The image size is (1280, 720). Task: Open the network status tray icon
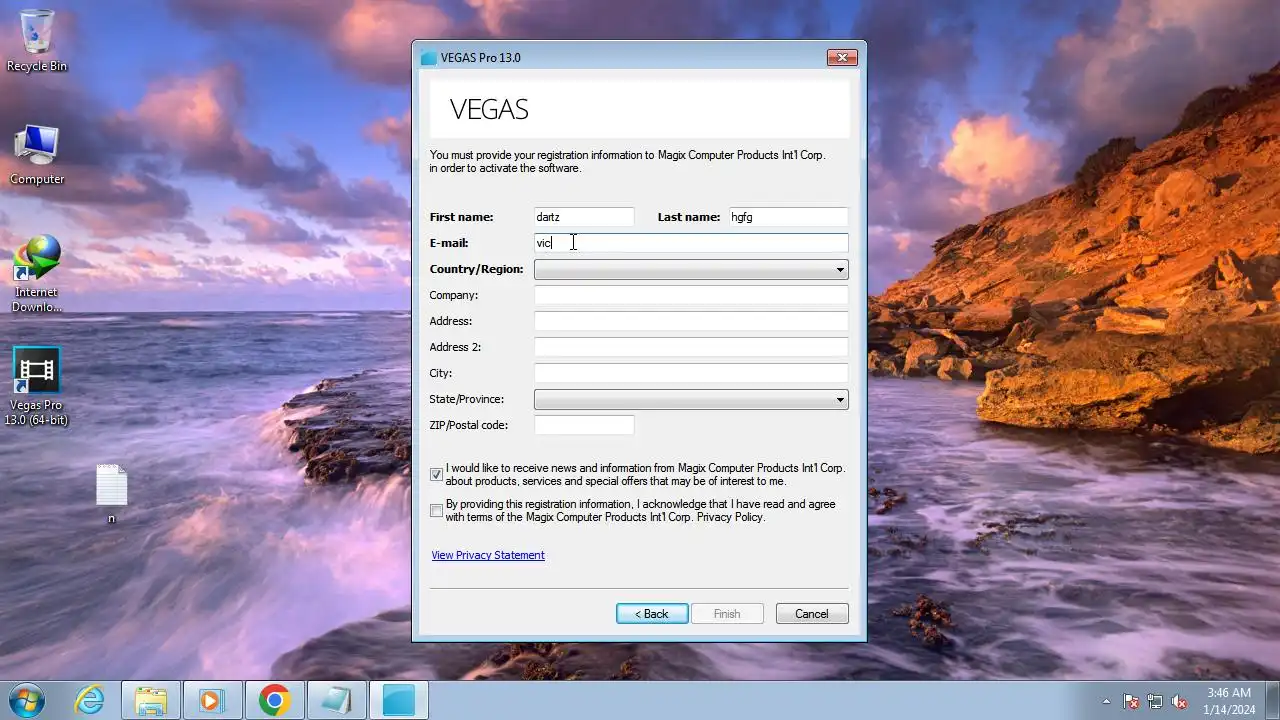(x=1155, y=701)
